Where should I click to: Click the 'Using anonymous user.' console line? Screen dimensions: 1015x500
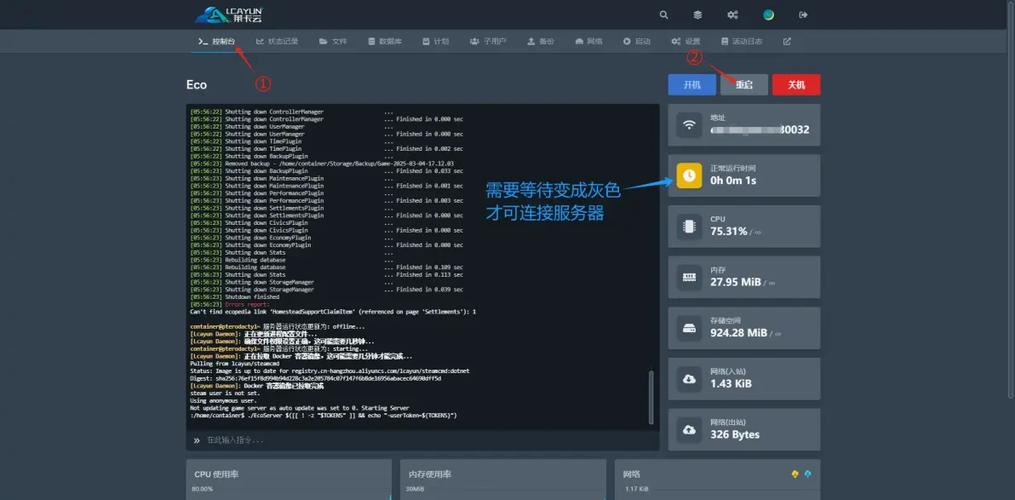tap(222, 401)
